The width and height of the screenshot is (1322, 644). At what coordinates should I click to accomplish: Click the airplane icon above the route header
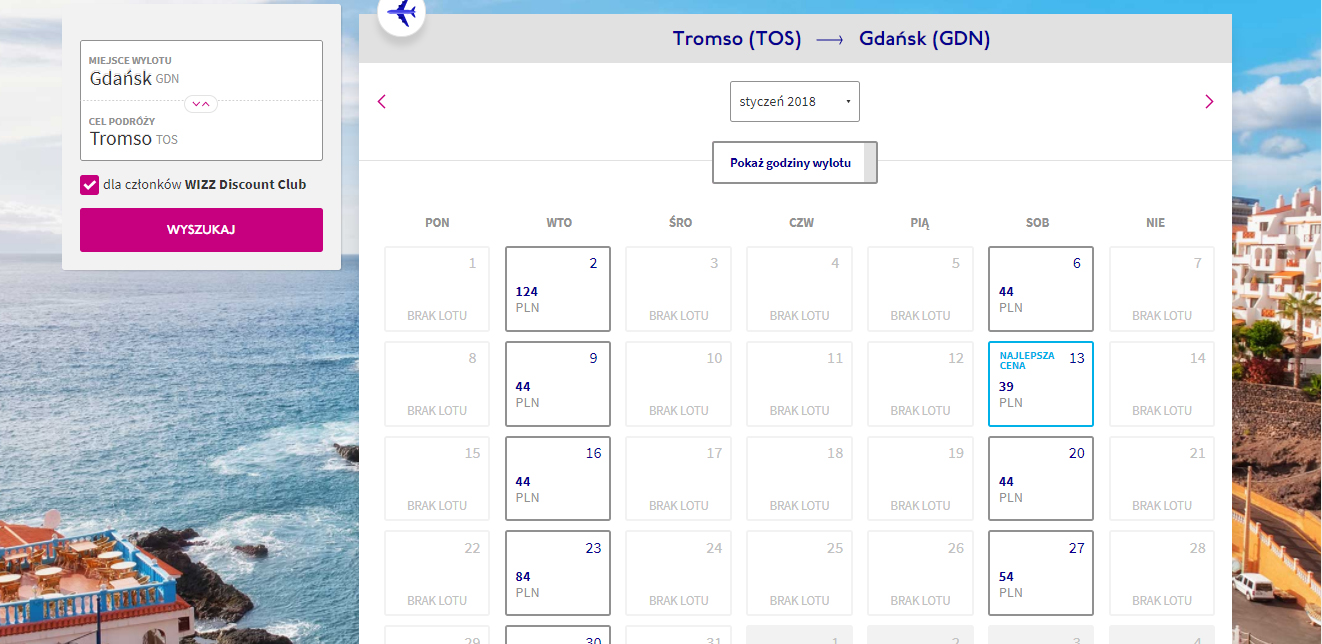pos(401,13)
